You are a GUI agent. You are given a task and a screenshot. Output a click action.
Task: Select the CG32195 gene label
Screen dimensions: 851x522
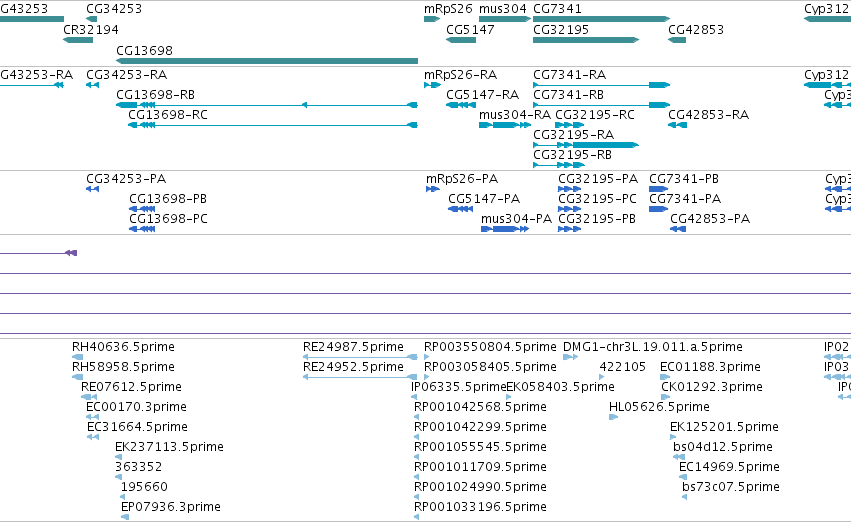pyautogui.click(x=561, y=29)
